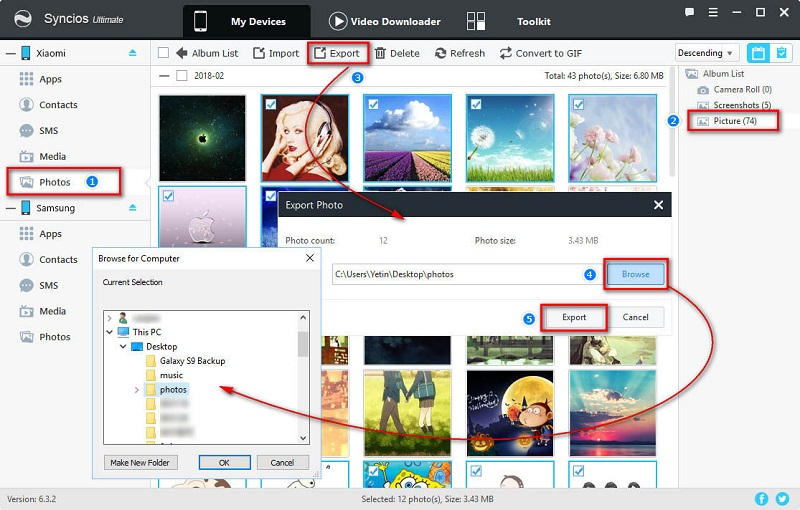Screen dimensions: 800x510
Task: Select Screenshots (5) album
Action: 735,105
